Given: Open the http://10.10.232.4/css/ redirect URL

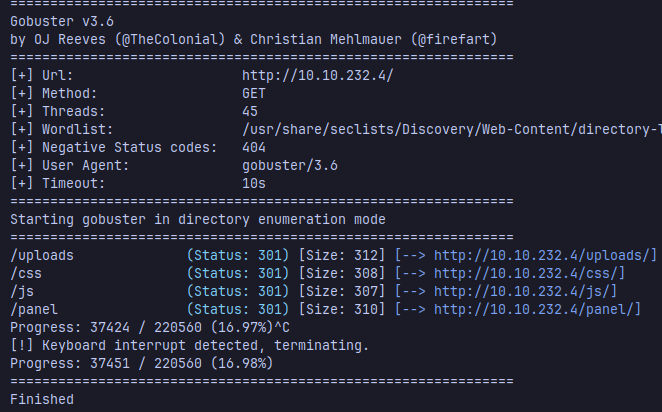Looking at the screenshot, I should coord(529,273).
